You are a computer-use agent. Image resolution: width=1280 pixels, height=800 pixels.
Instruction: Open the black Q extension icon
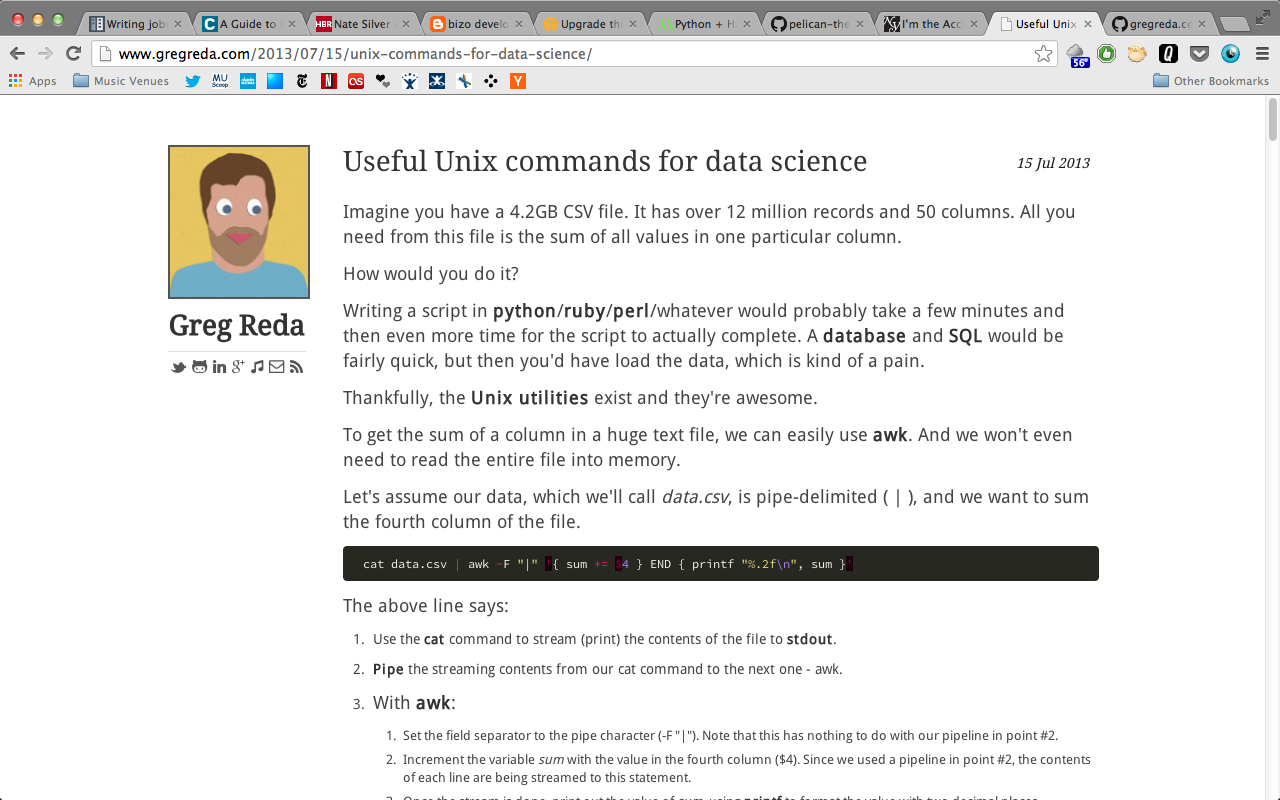(1168, 54)
